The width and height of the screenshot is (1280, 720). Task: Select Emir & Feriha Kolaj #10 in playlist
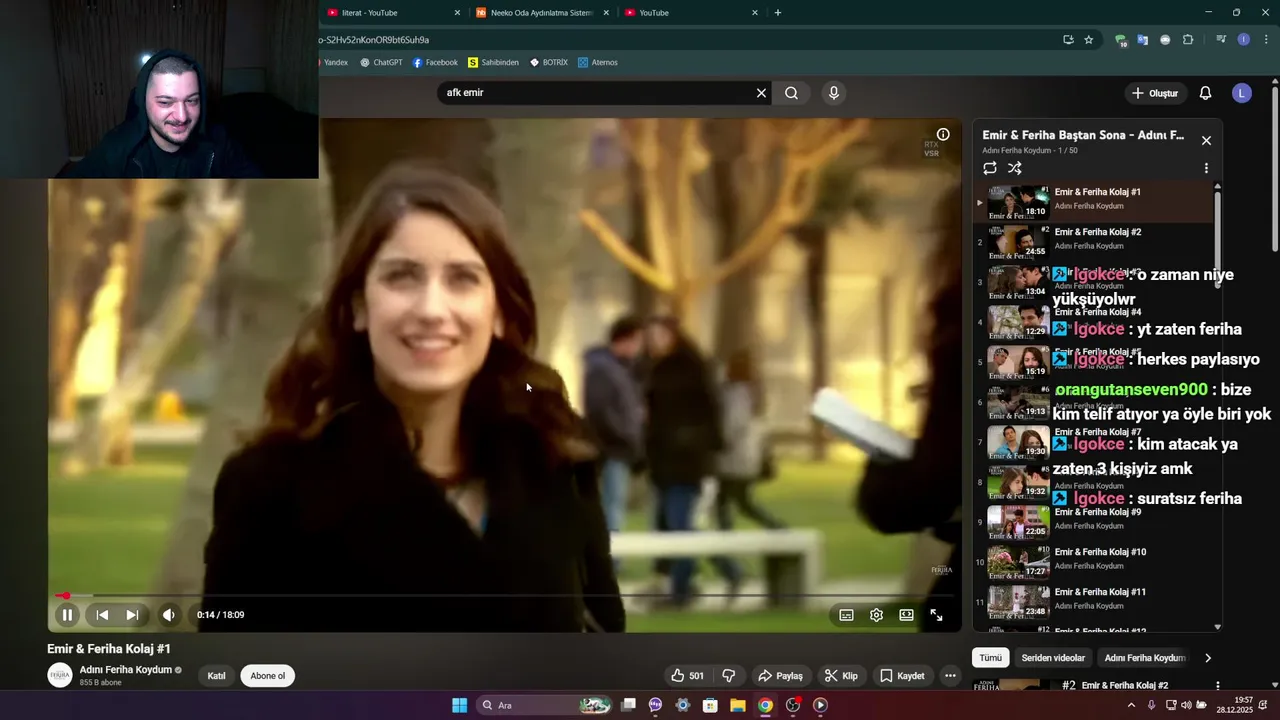coord(1093,561)
